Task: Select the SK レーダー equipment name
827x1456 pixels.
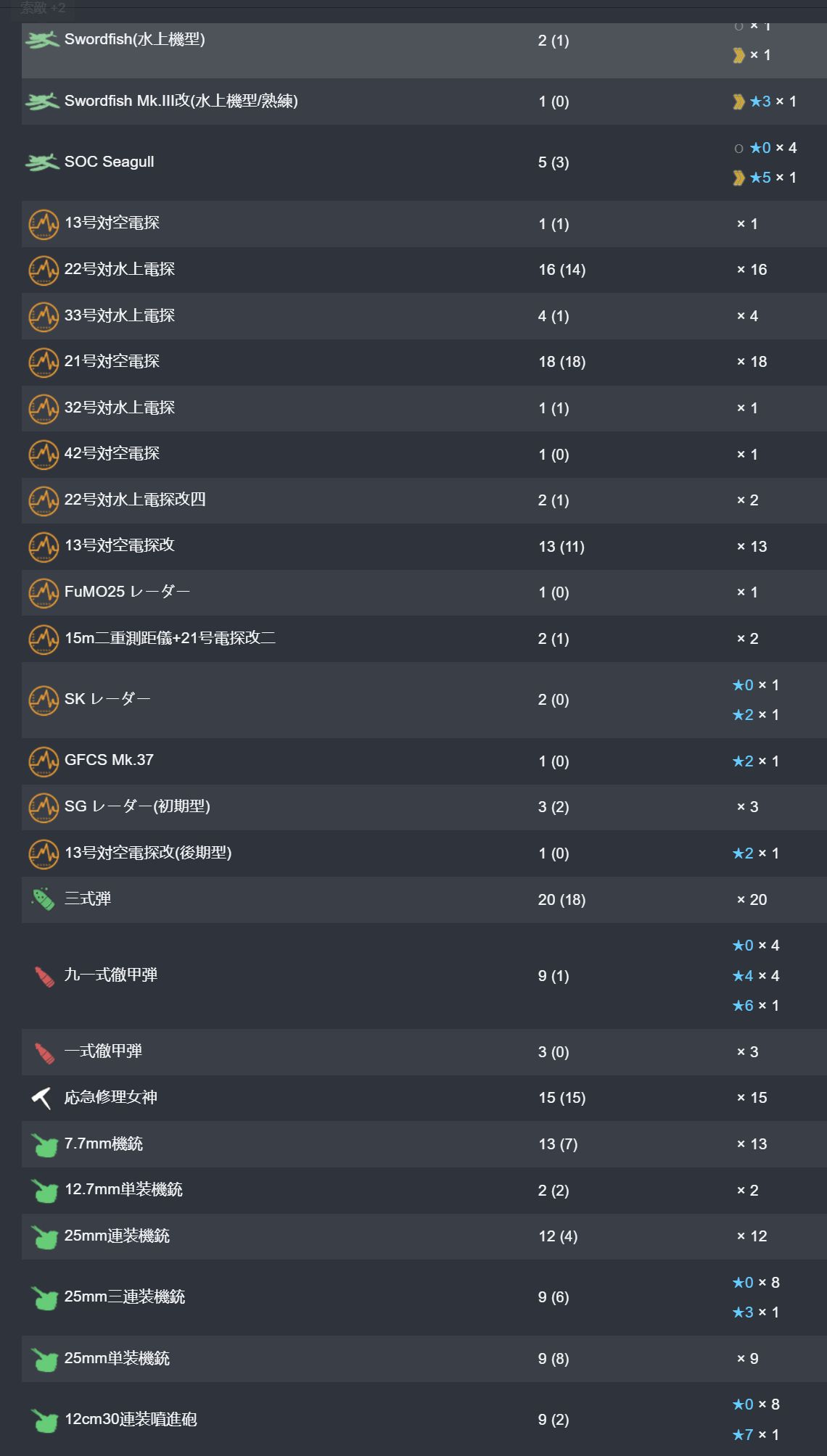Action: click(107, 699)
